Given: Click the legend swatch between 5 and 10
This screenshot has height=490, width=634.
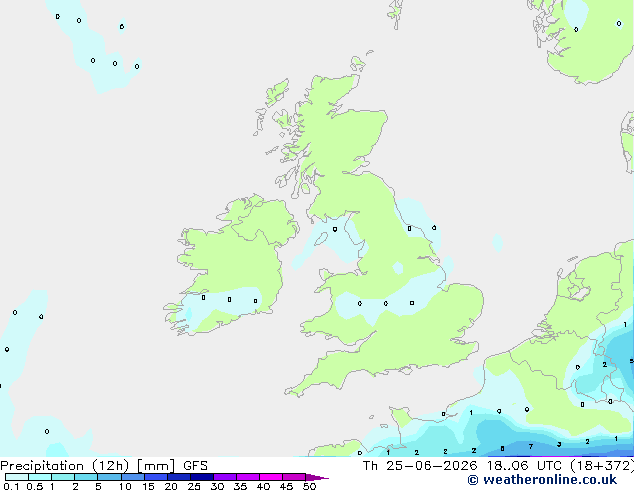Looking at the screenshot, I should click(109, 477).
